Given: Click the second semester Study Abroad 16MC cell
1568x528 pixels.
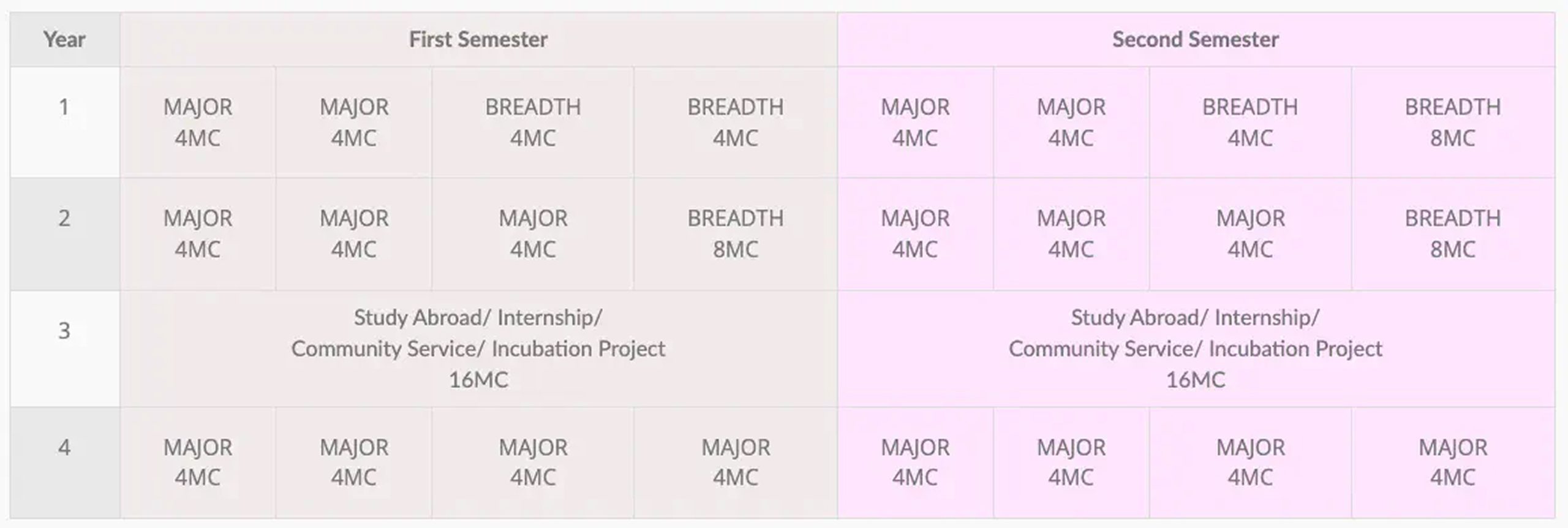Looking at the screenshot, I should (1196, 349).
